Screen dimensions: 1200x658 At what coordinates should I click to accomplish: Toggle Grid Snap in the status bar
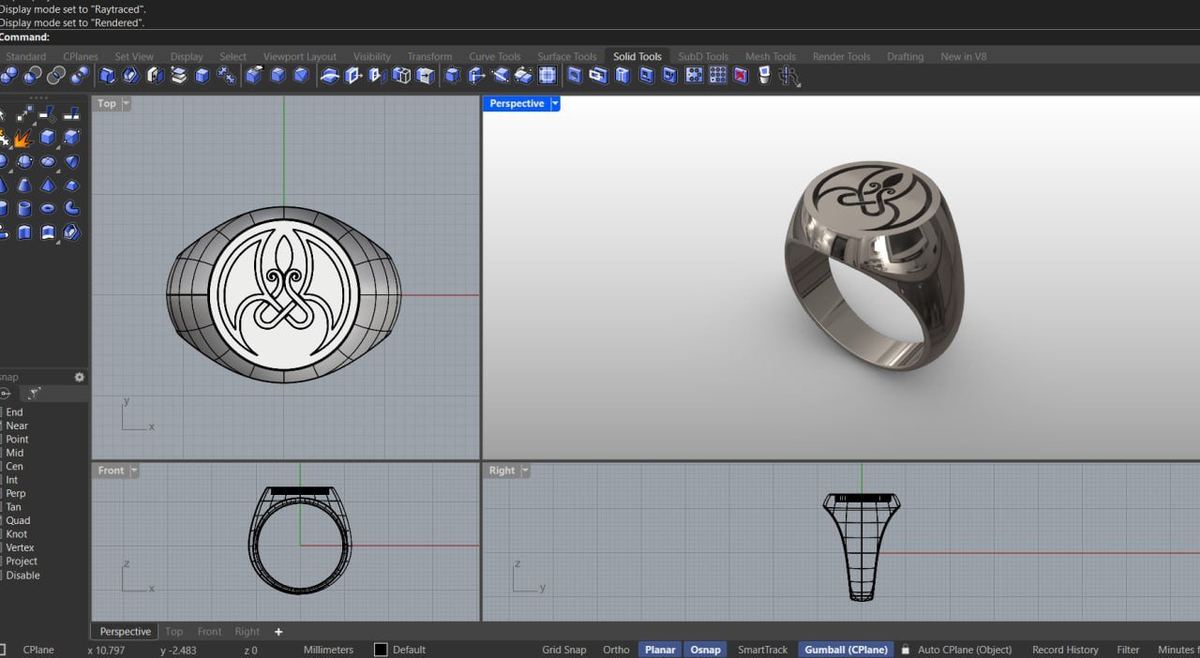tap(564, 650)
